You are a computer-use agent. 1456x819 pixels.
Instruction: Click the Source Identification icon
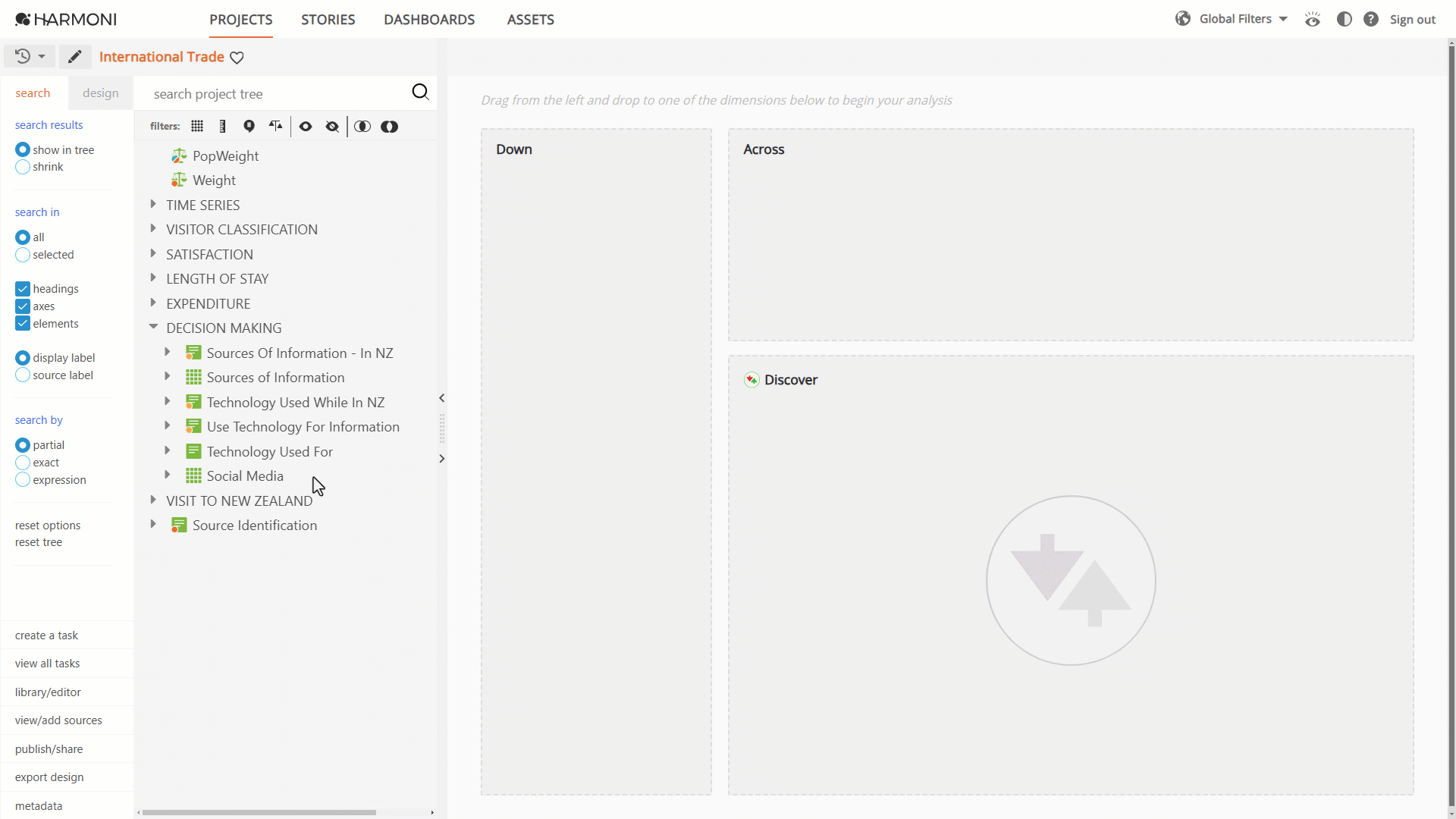(179, 526)
